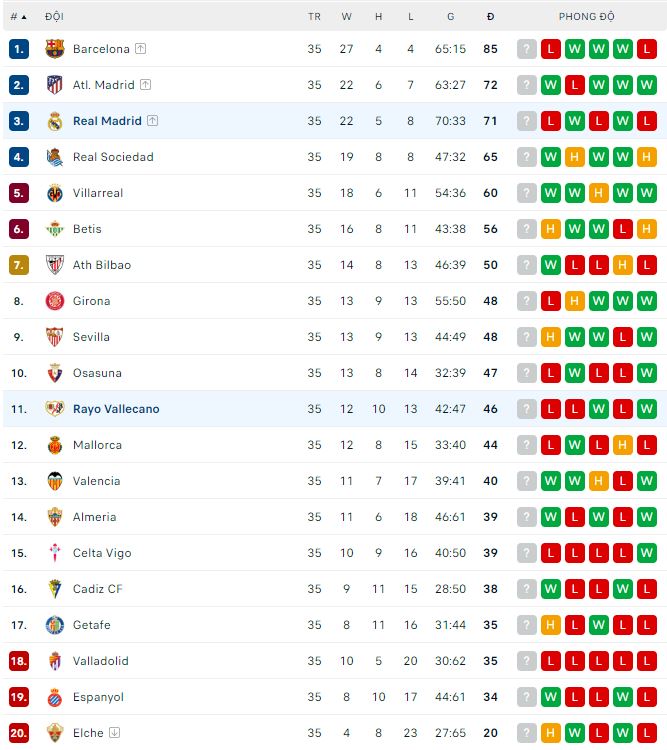Click relegation arrow icon beside Elche
667x750 pixels.
click(114, 733)
